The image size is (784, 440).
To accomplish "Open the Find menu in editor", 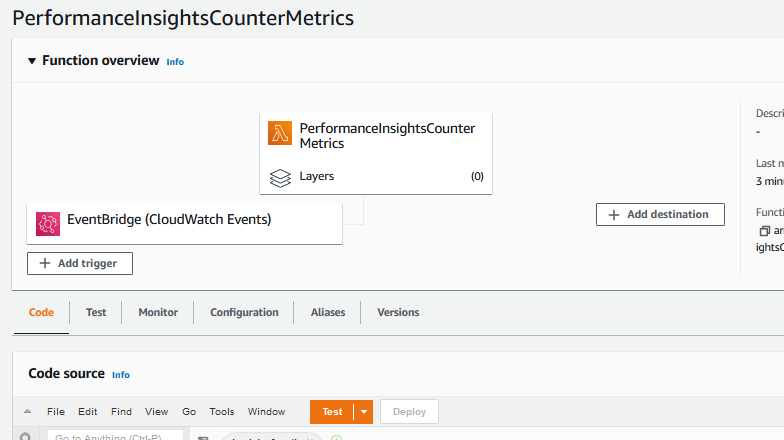I will pos(122,412).
